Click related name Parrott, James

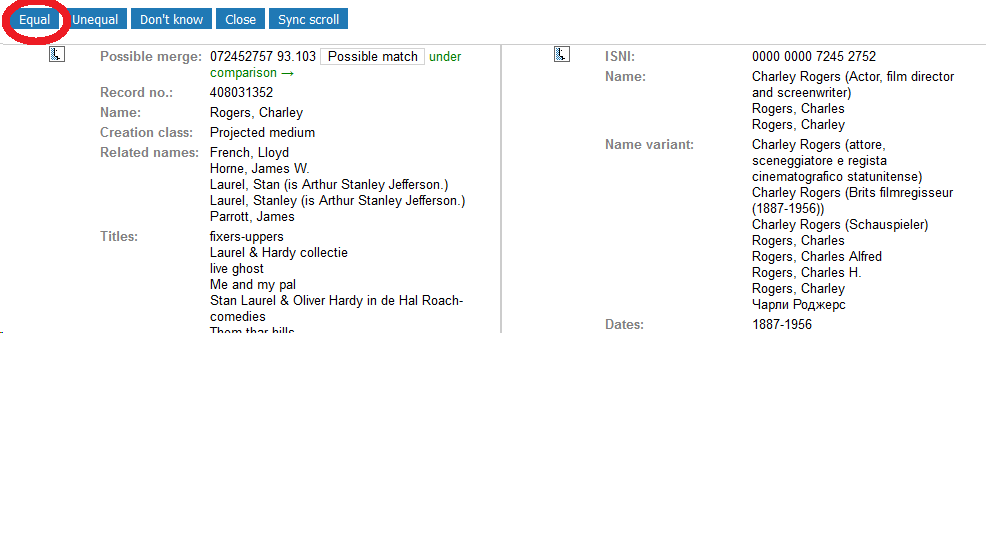[252, 217]
